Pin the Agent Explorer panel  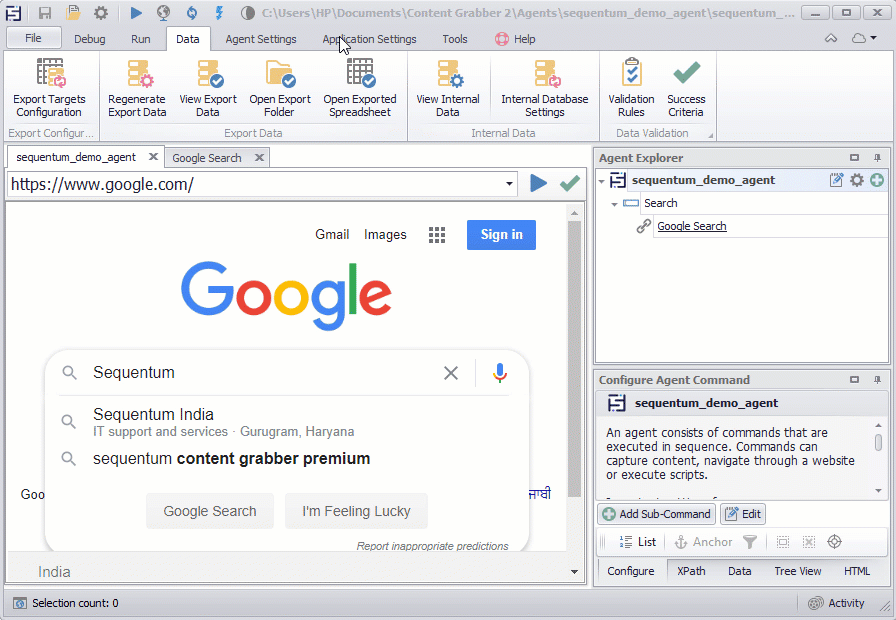click(877, 158)
